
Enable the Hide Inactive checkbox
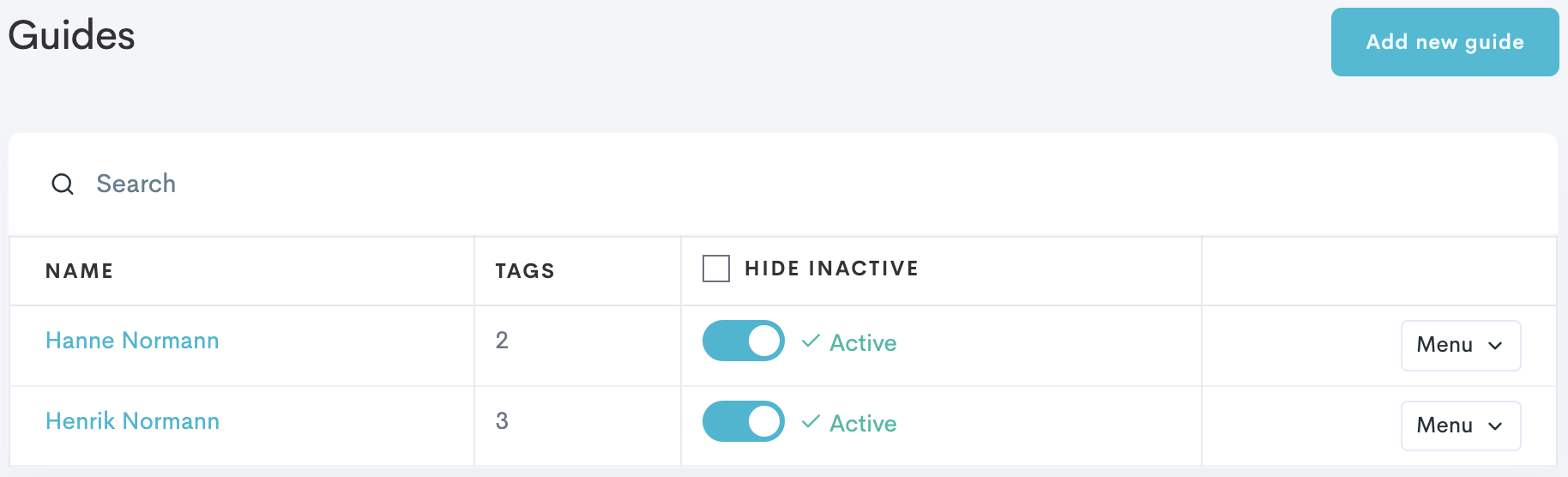pos(716,269)
